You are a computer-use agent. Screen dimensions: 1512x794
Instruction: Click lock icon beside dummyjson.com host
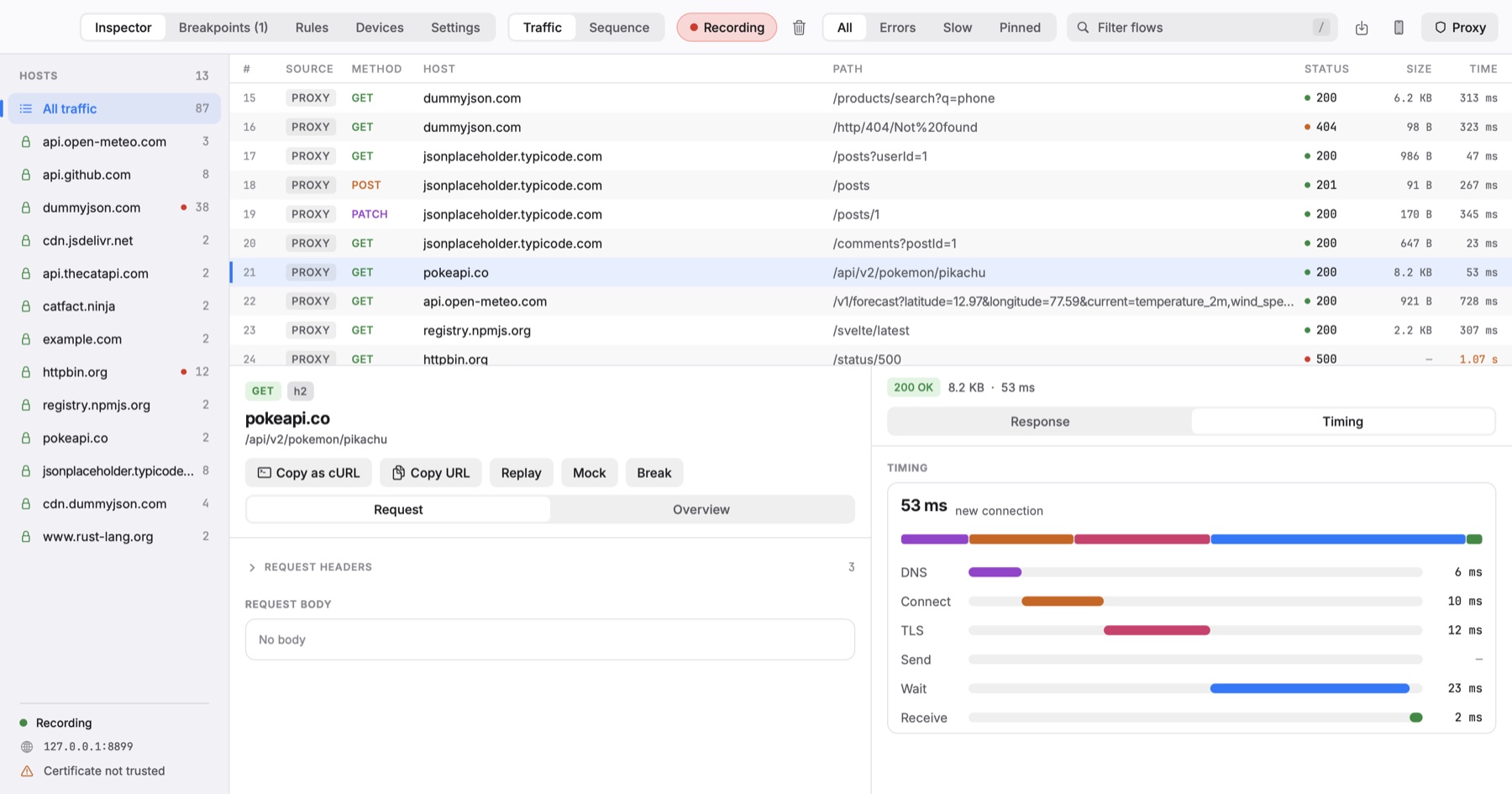click(x=26, y=208)
